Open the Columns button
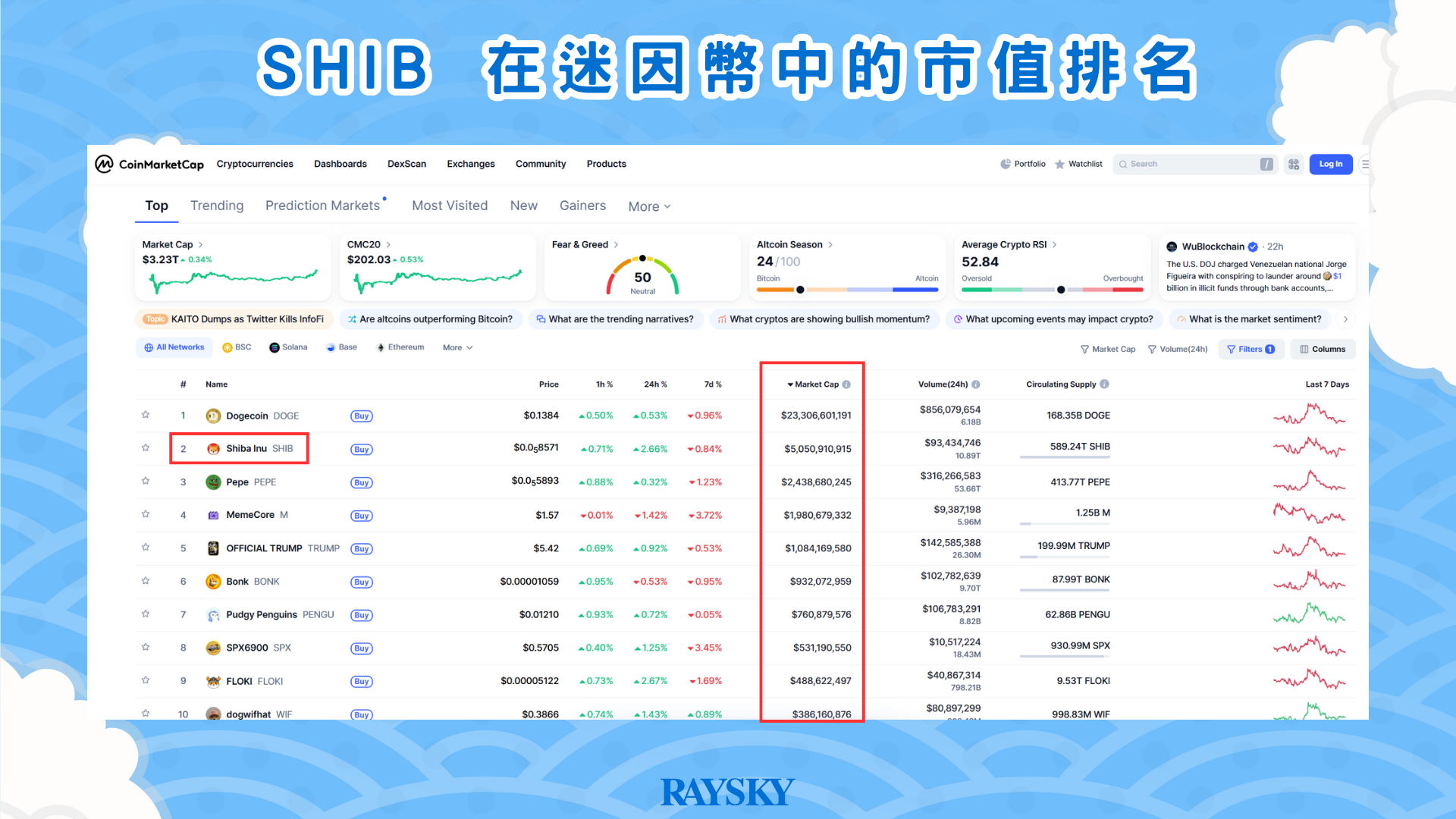The image size is (1456, 819). coord(1323,349)
